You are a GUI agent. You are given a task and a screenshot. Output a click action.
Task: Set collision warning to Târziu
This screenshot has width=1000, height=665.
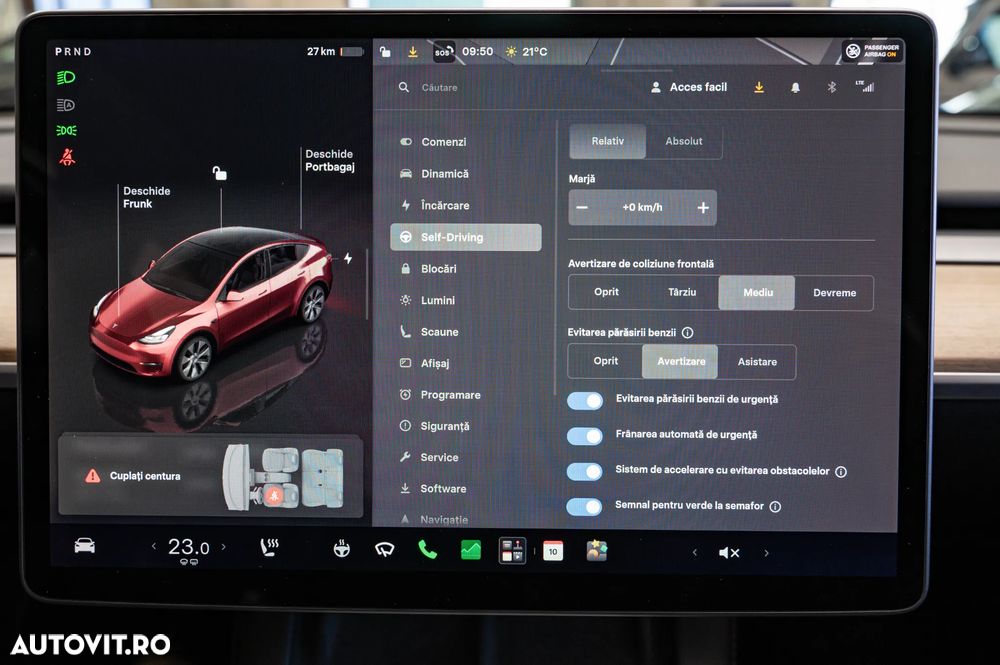click(682, 292)
